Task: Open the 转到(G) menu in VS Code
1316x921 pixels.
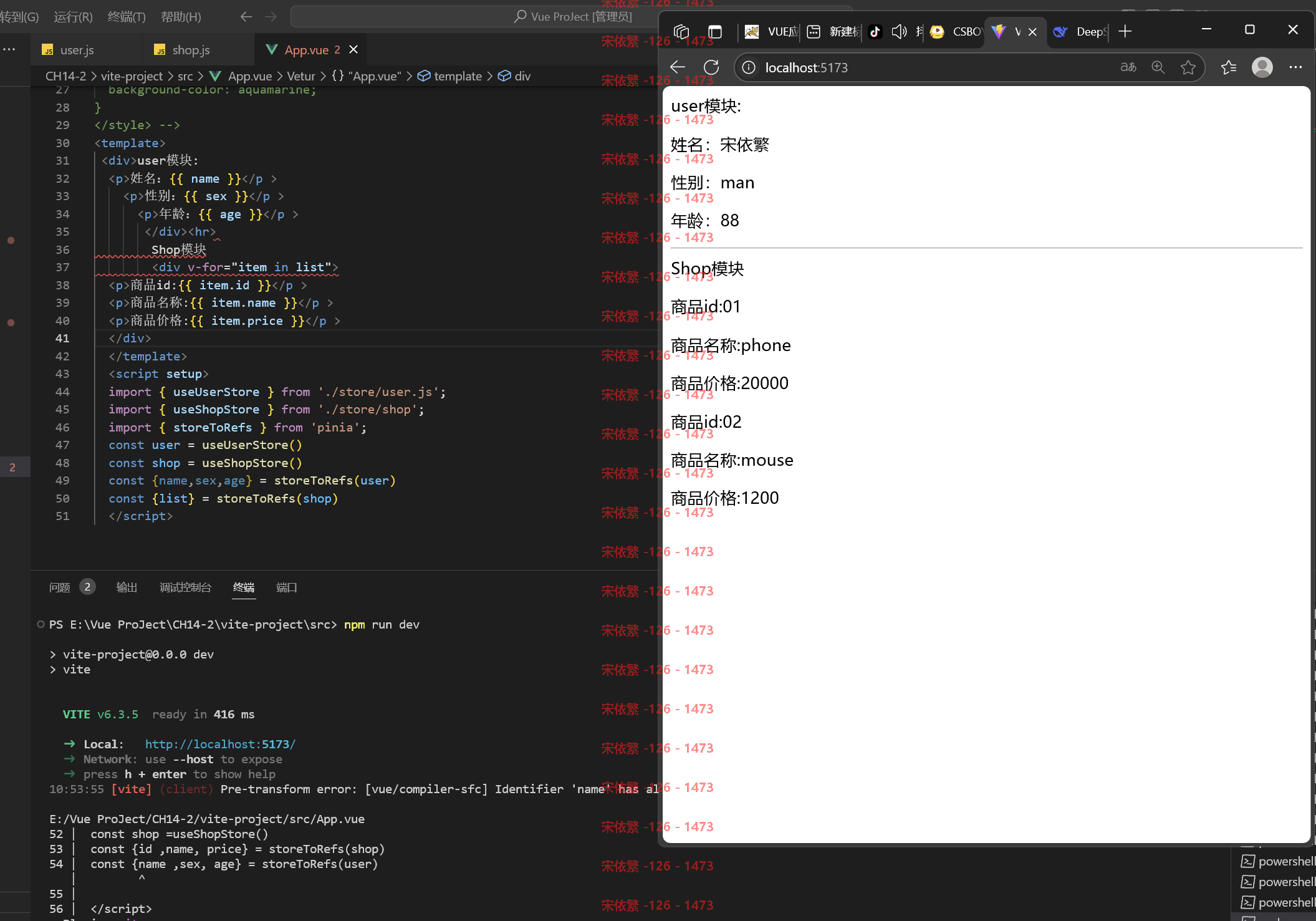Action: [x=19, y=17]
